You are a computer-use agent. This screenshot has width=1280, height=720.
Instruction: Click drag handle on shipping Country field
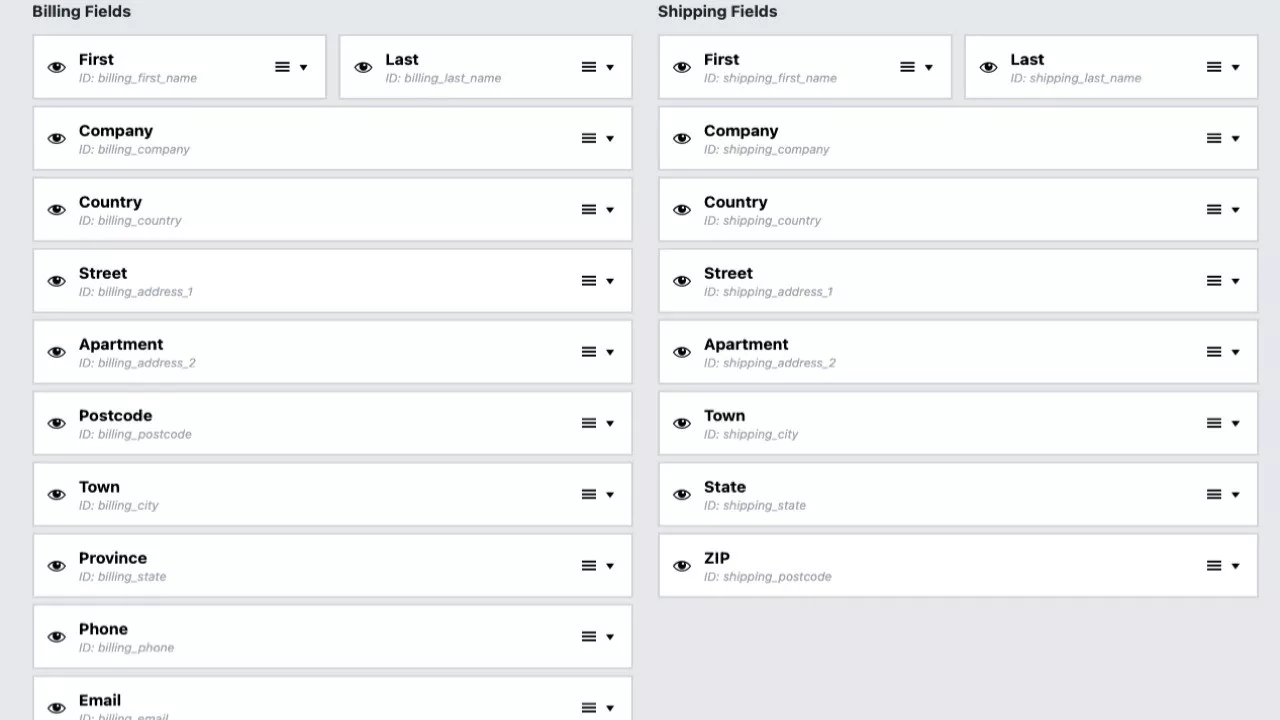[x=1214, y=210]
